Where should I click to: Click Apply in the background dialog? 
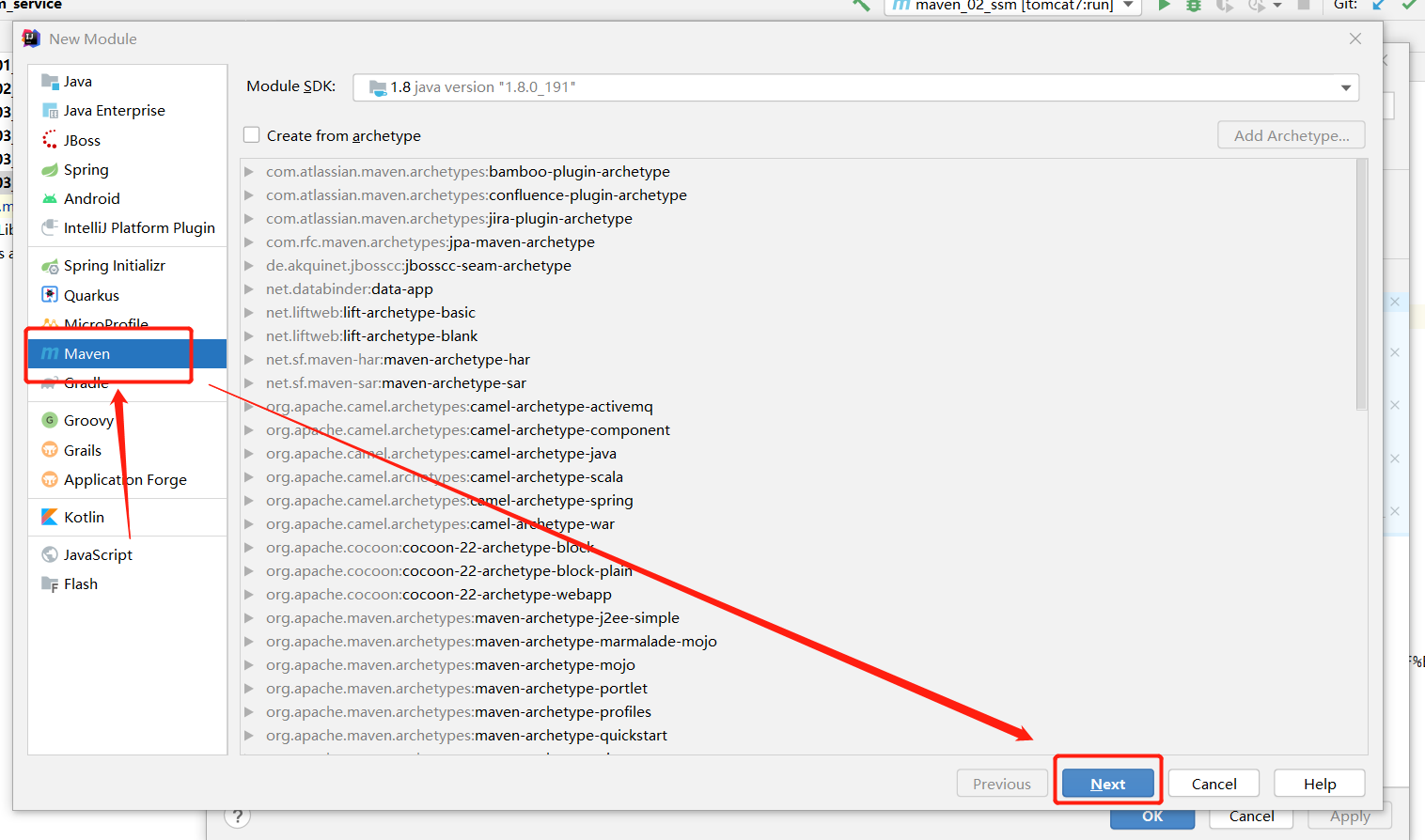click(x=1350, y=817)
